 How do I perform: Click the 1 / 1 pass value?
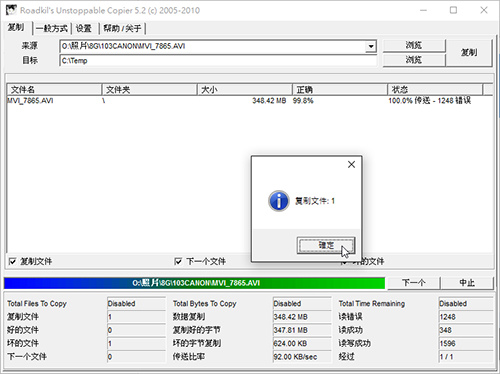pyautogui.click(x=466, y=357)
